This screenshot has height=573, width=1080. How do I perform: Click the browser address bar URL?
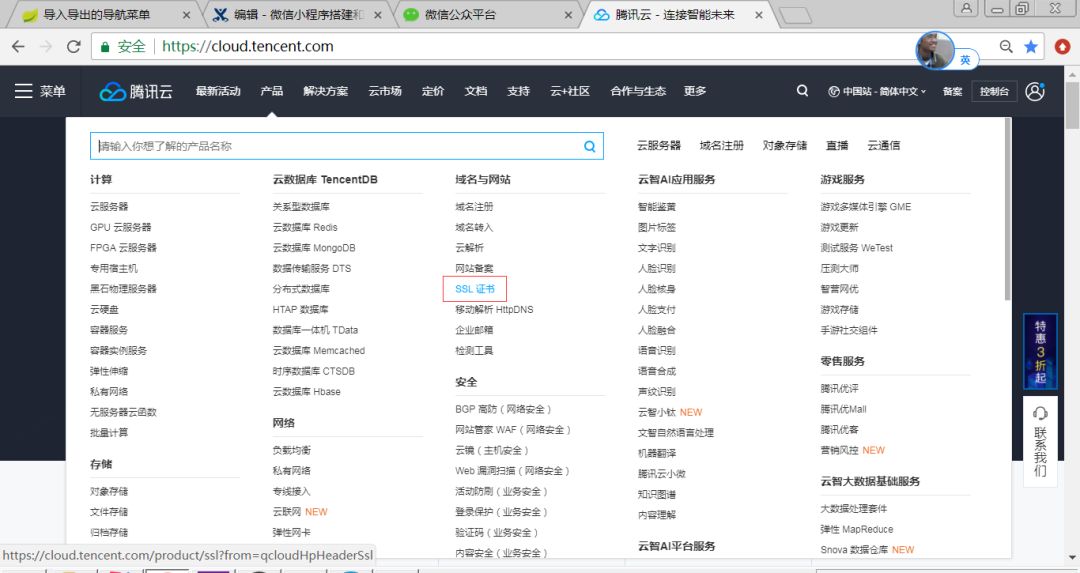[248, 46]
